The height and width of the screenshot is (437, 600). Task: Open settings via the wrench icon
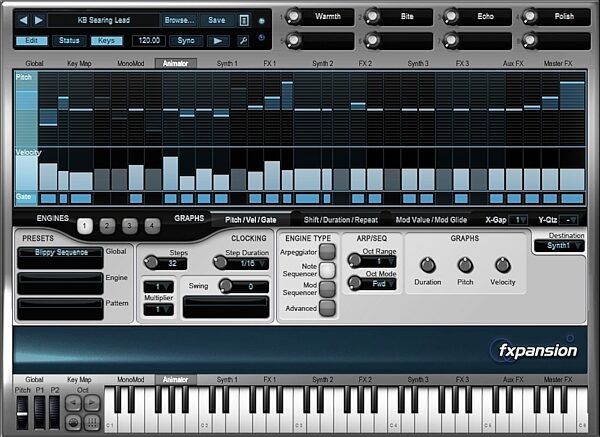[243, 40]
